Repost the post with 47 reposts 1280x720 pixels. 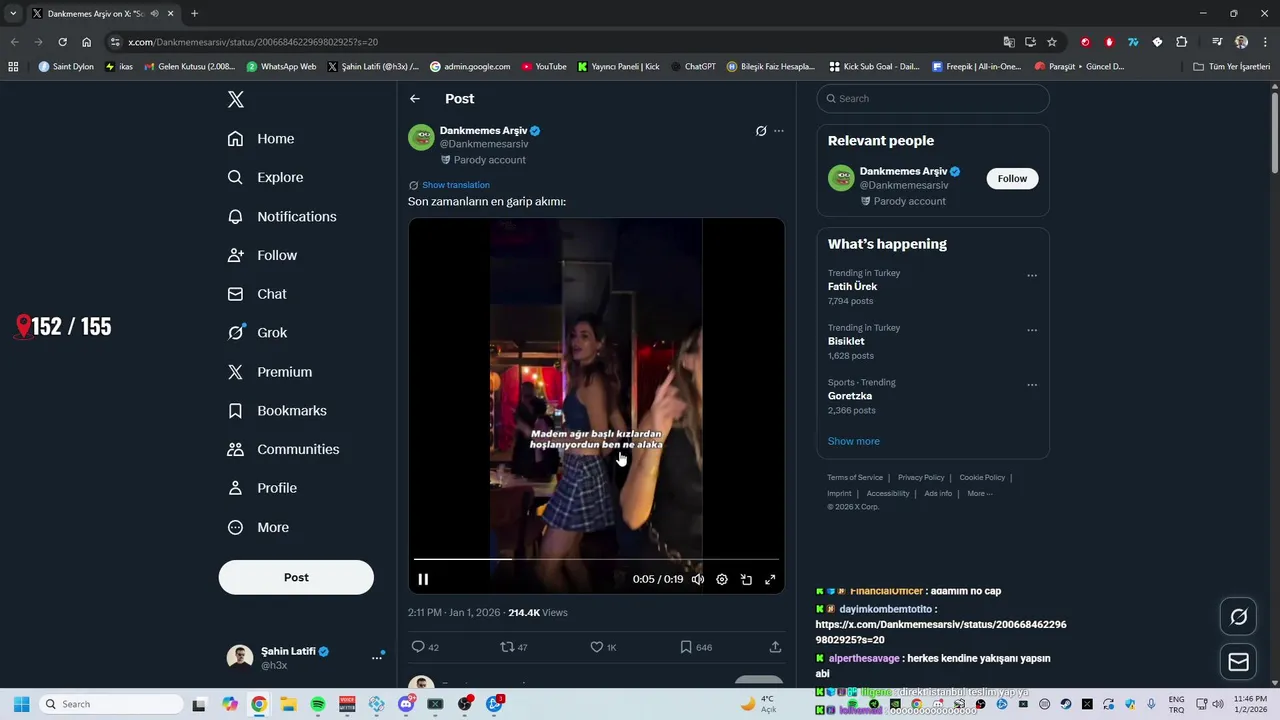pyautogui.click(x=514, y=647)
